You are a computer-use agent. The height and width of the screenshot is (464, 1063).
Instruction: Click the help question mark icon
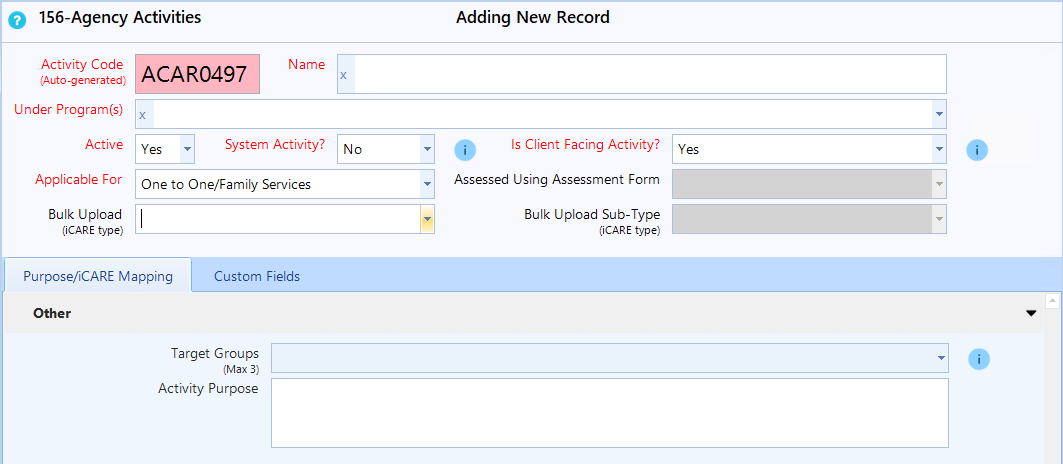17,19
